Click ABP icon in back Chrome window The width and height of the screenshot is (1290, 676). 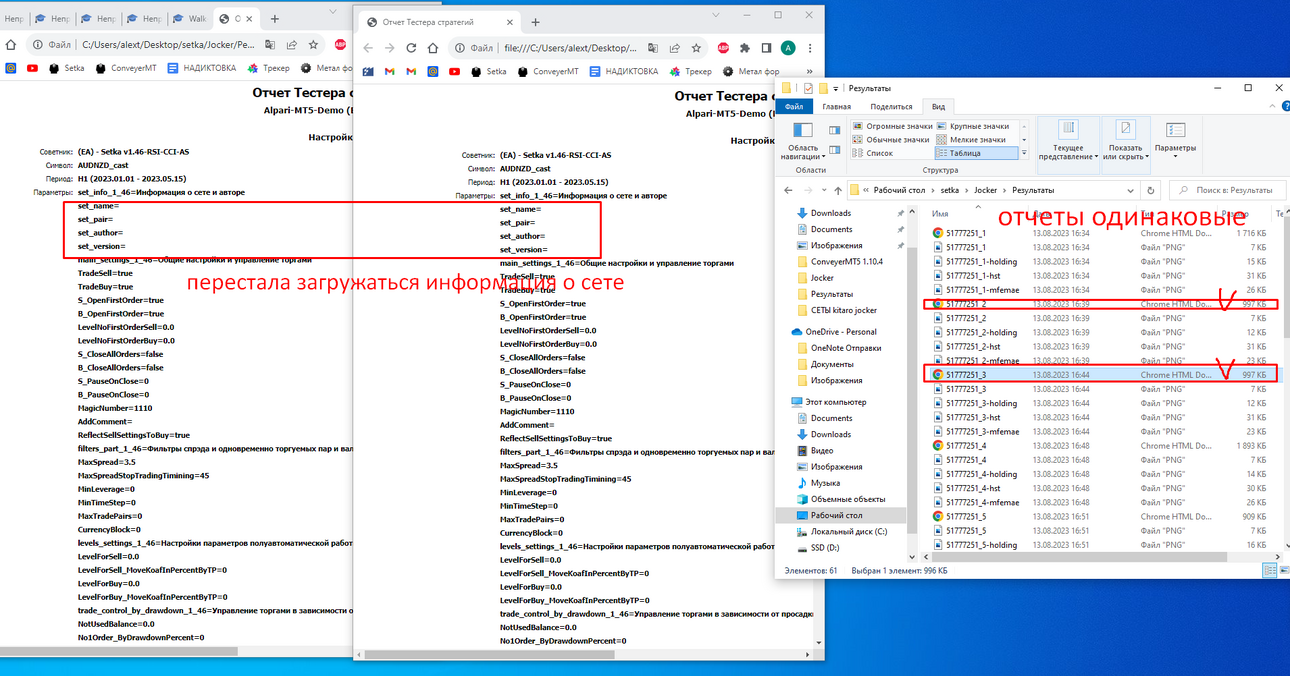pyautogui.click(x=340, y=44)
